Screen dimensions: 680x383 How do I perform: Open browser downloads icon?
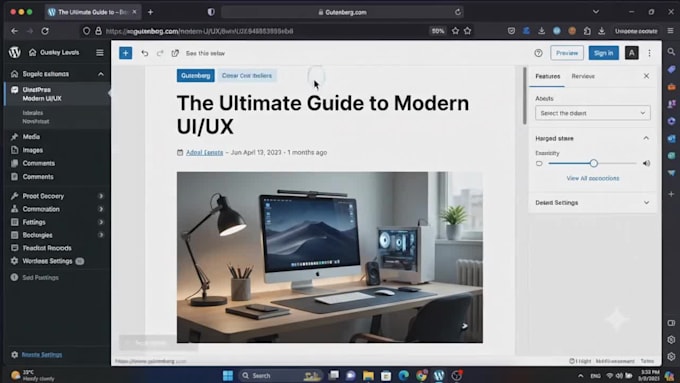[542, 31]
